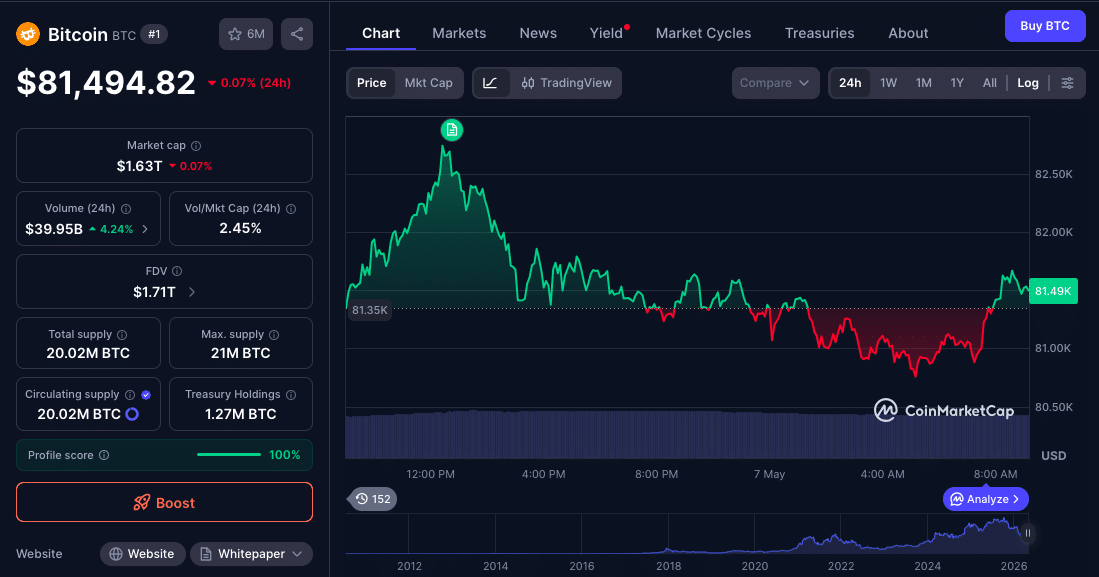Switch chart to Mkt Cap
This screenshot has height=577, width=1099.
pyautogui.click(x=428, y=83)
